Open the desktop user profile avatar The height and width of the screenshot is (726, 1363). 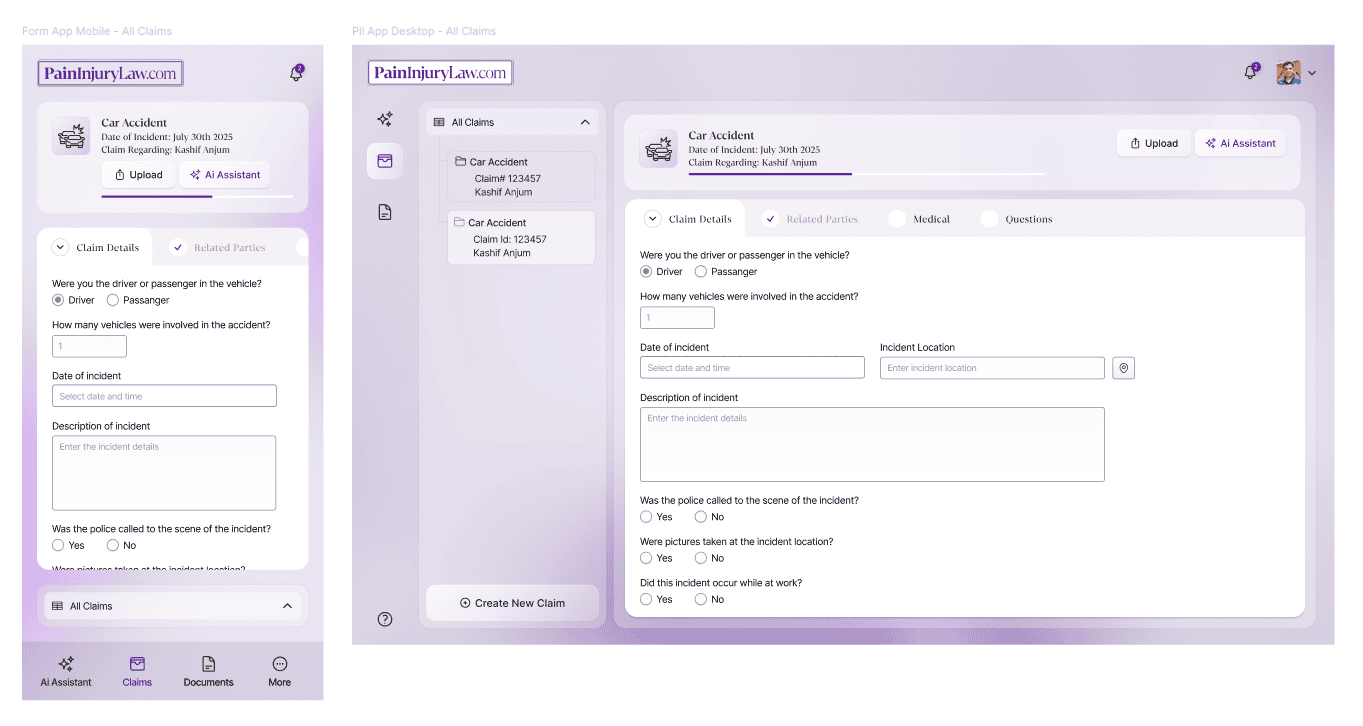(1289, 72)
